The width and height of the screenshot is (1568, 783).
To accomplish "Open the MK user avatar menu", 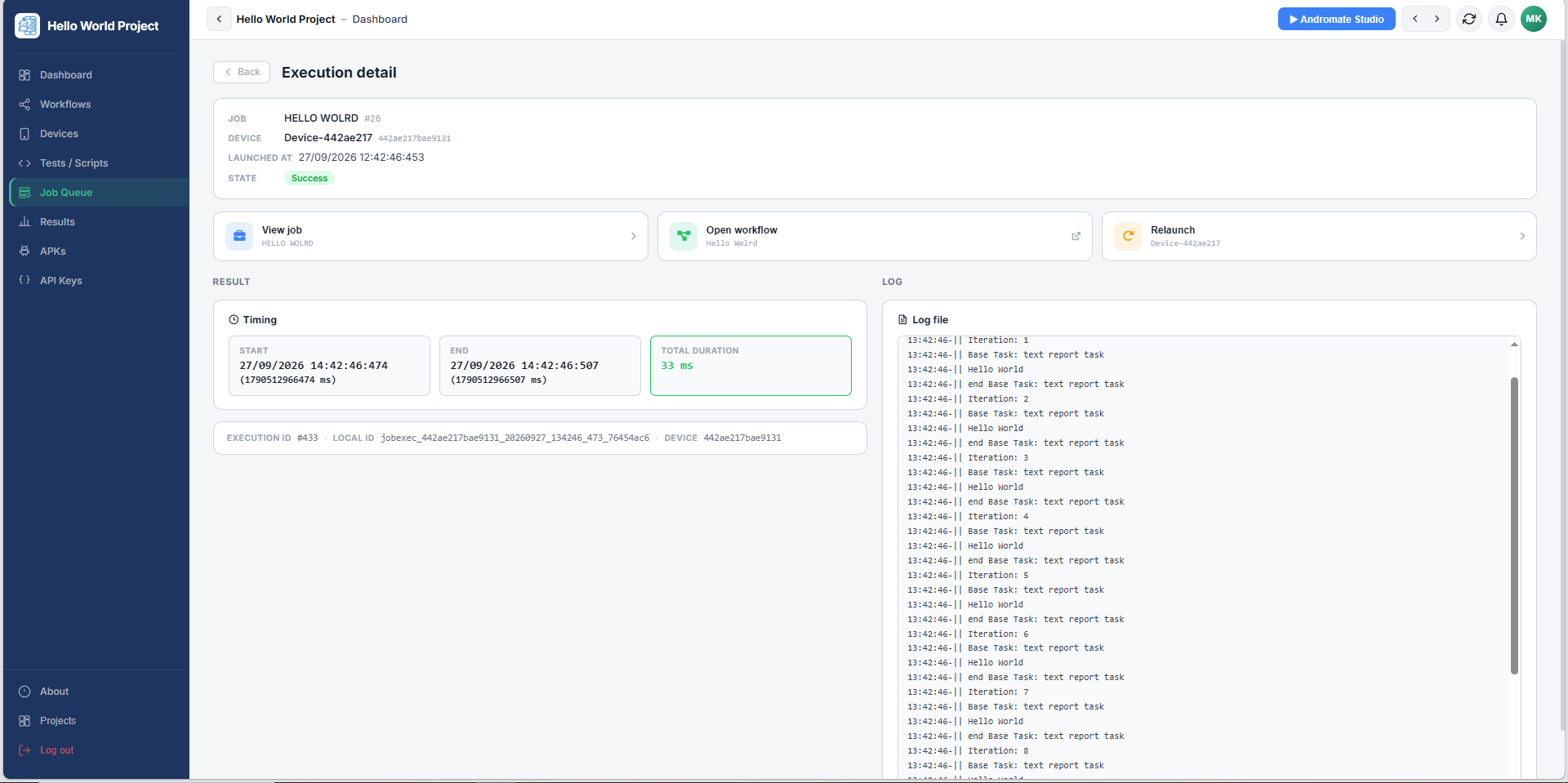I will click(1534, 19).
